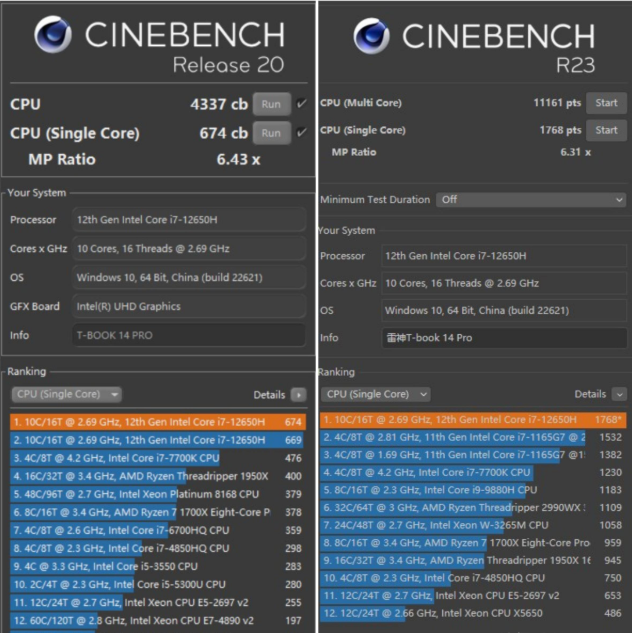Run the R20 CPU (Single Core) test
The width and height of the screenshot is (632, 633).
pos(272,133)
